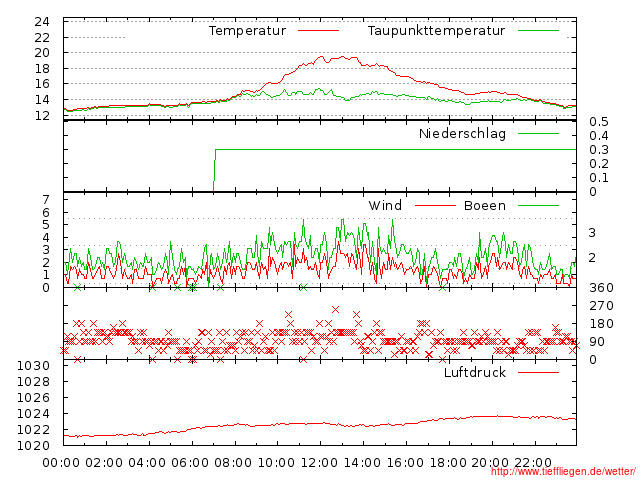Click the Niederschlag legend label
The height and width of the screenshot is (480, 640).
(x=462, y=133)
